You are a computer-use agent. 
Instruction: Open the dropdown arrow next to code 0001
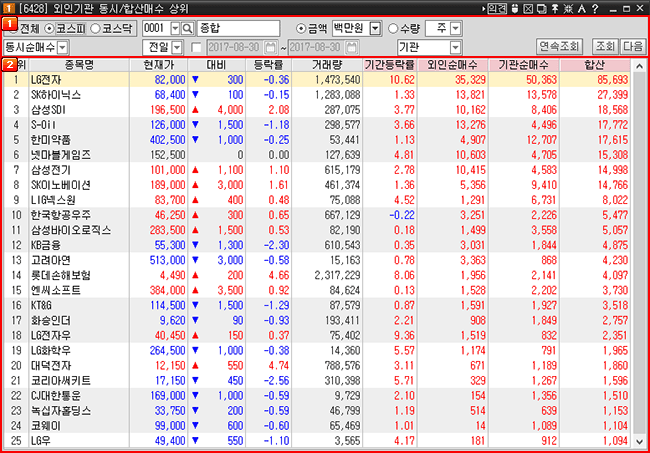175,29
